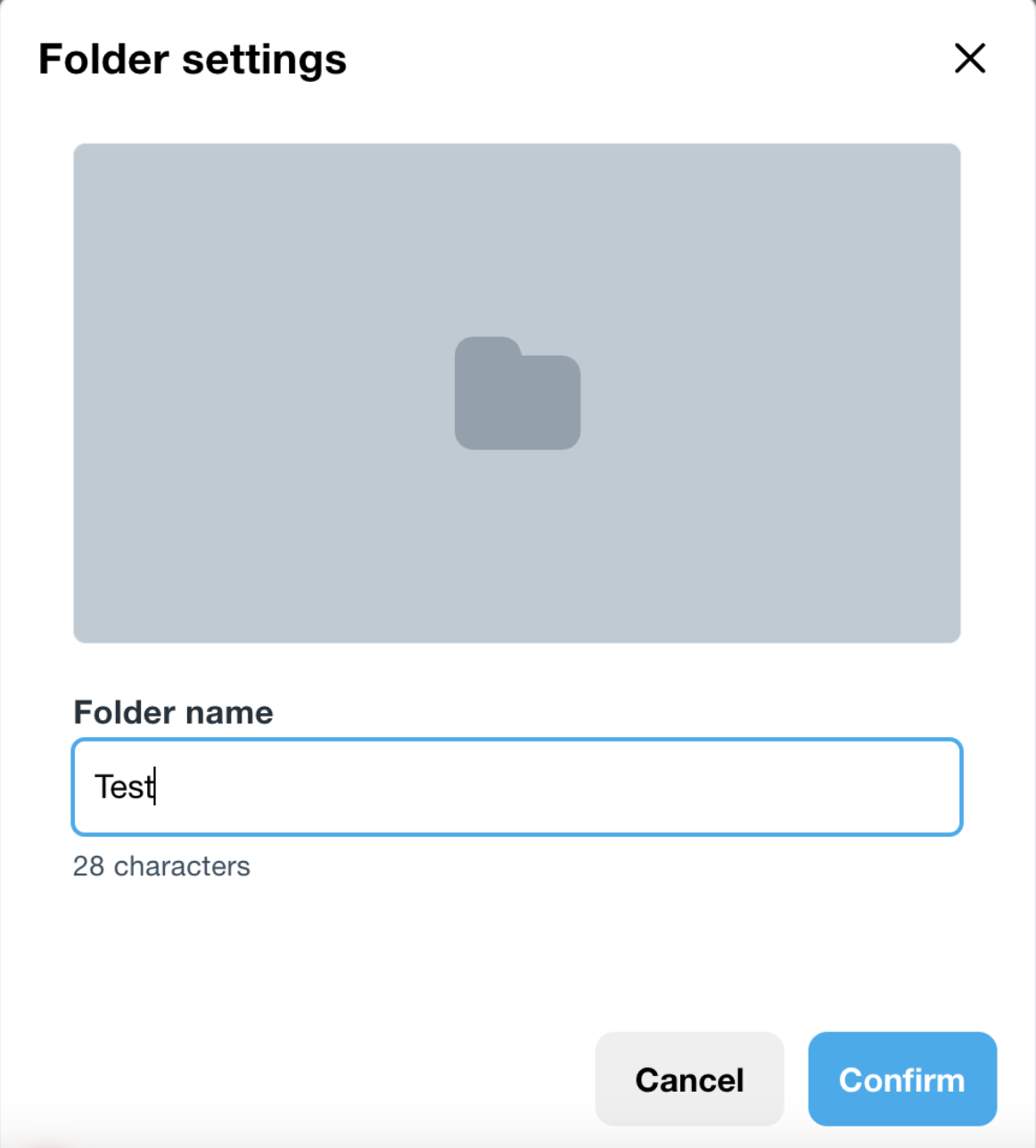The image size is (1036, 1148).
Task: Discard changes by clicking Cancel
Action: [x=689, y=1079]
